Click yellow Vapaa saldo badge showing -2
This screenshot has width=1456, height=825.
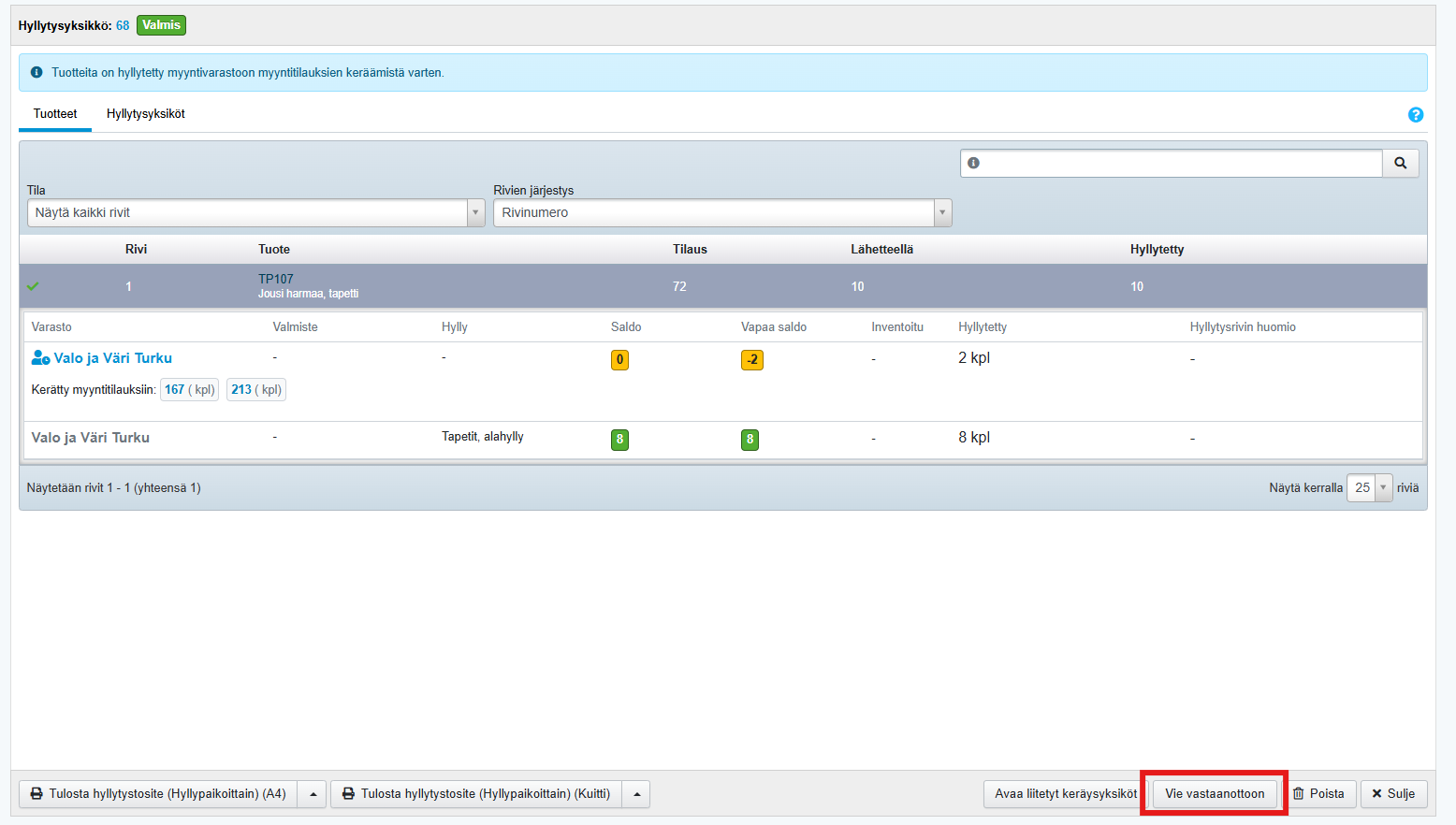tap(751, 360)
